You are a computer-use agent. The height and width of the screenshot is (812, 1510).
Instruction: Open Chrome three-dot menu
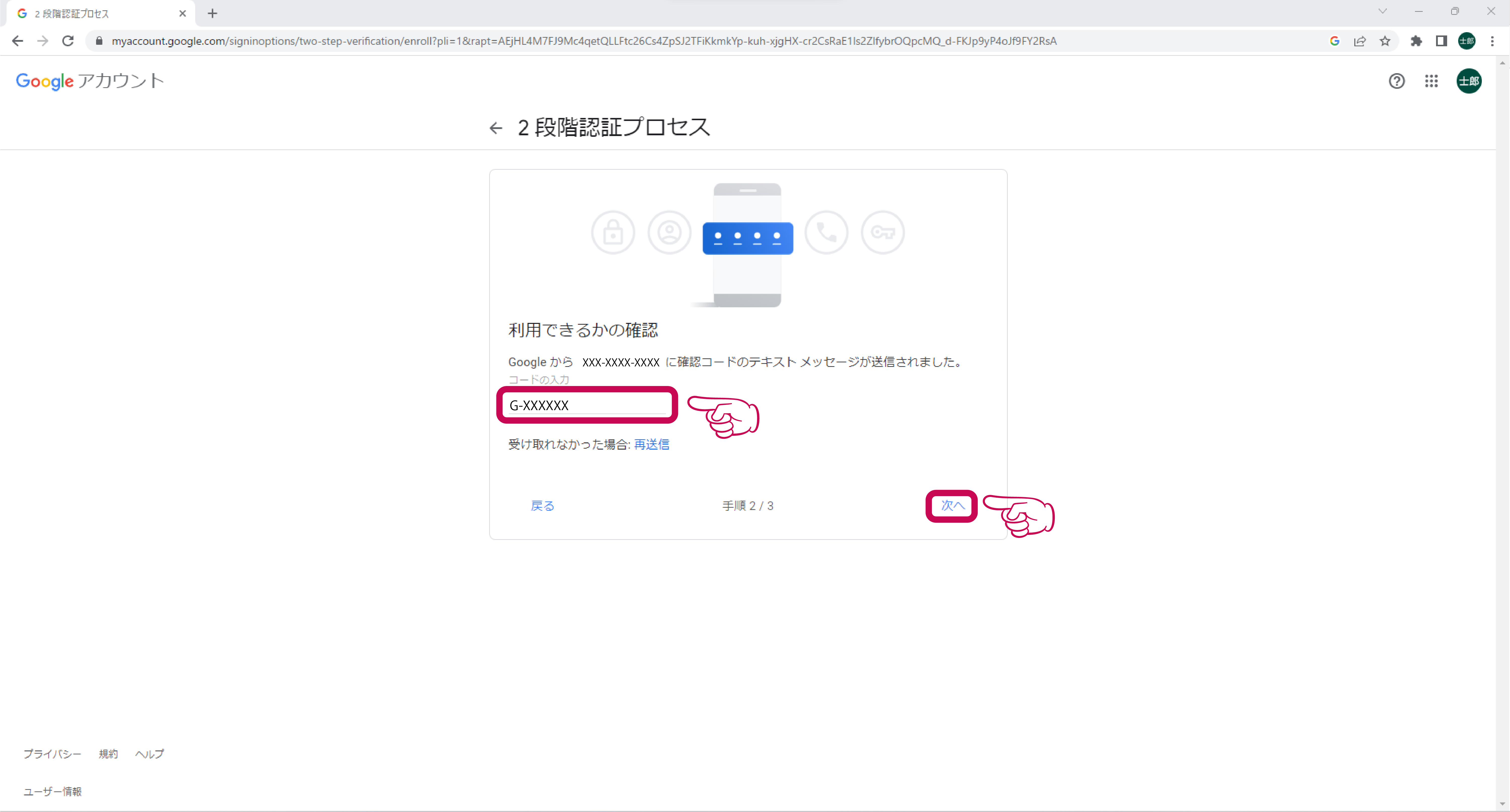coord(1492,41)
